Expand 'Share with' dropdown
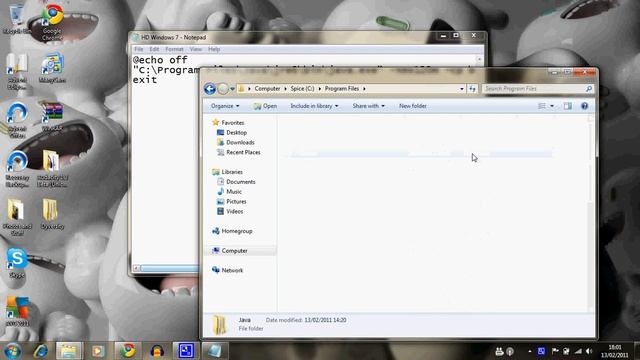The height and width of the screenshot is (360, 640). [369, 106]
